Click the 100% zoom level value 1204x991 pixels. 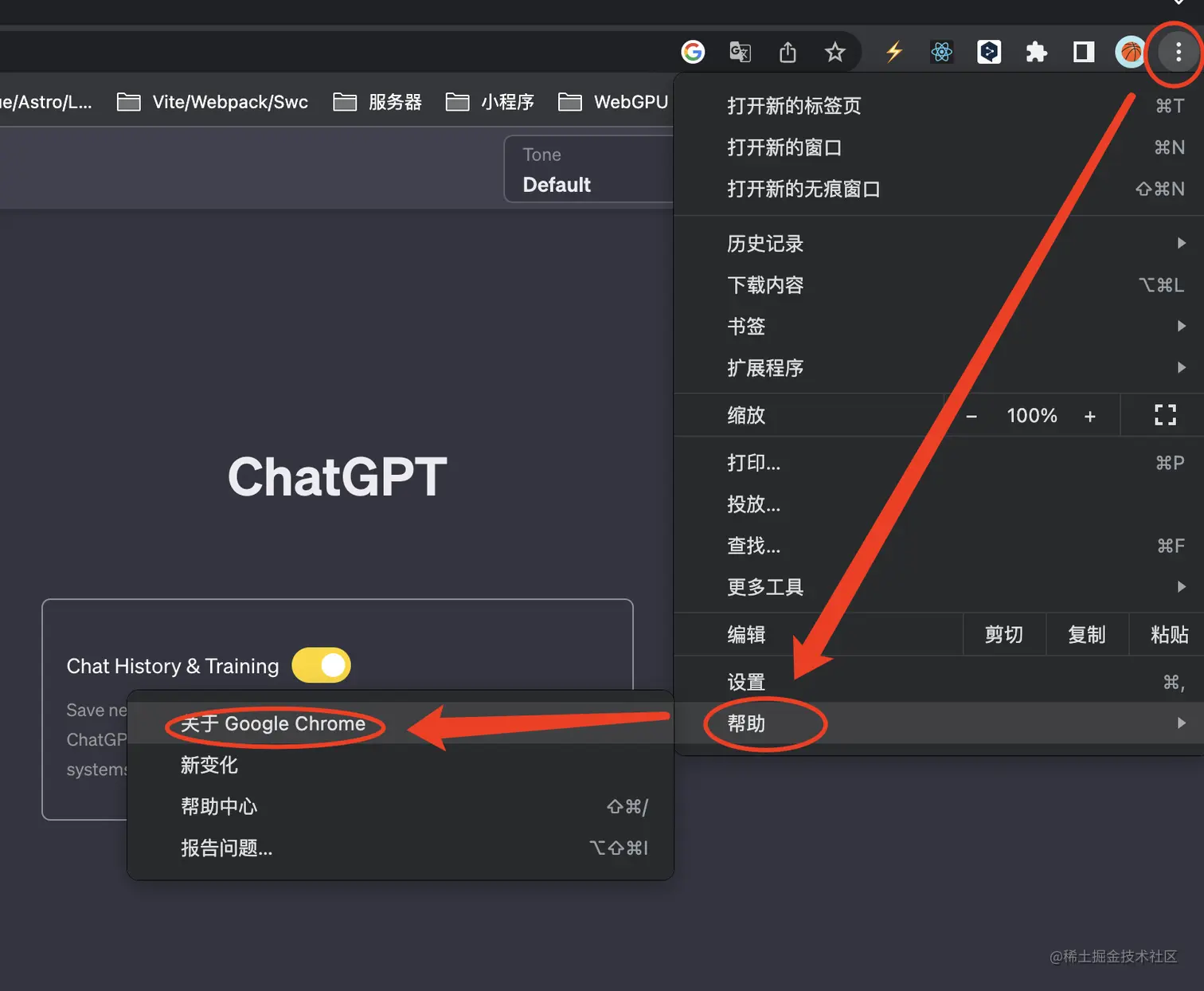1032,415
